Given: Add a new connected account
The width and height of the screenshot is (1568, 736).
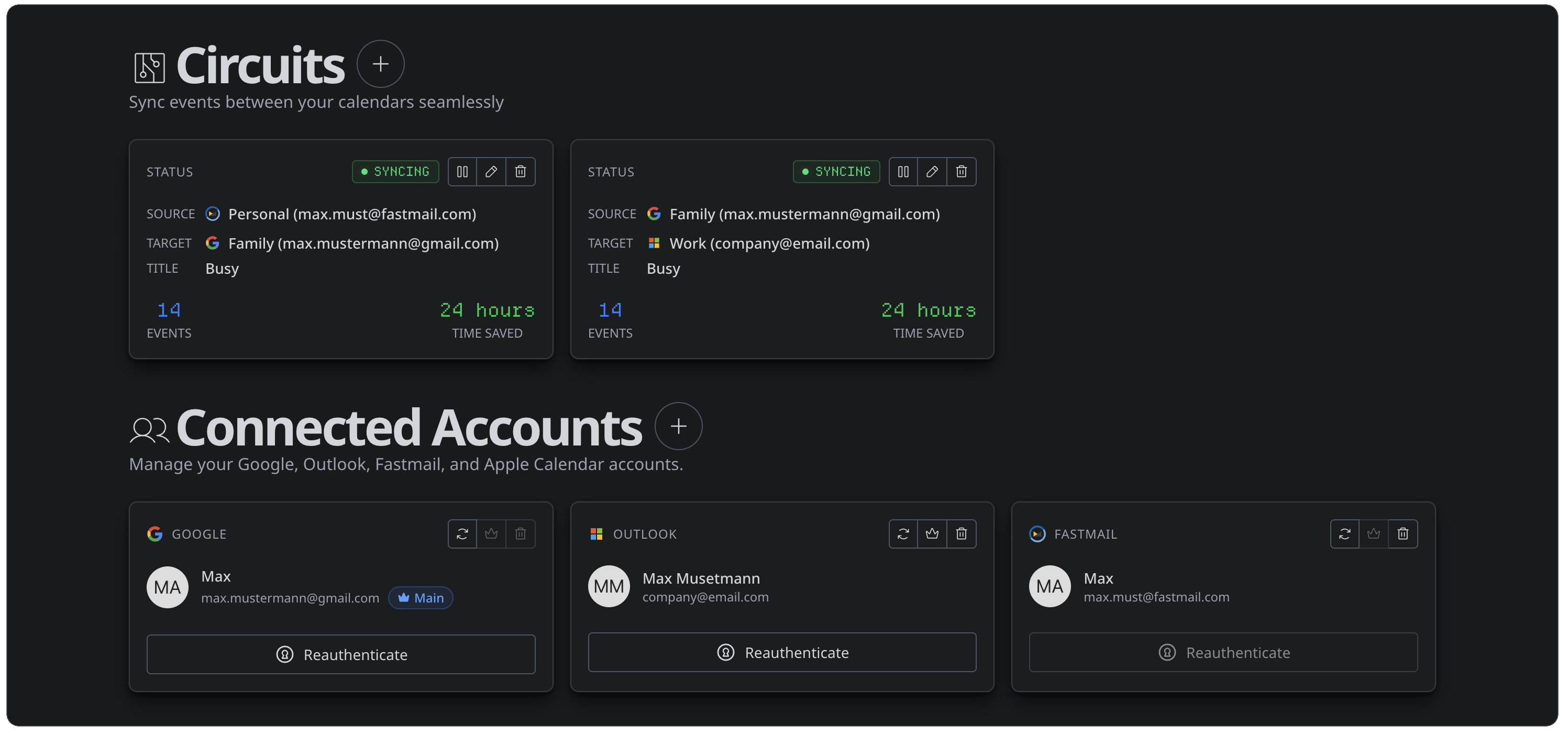Looking at the screenshot, I should 678,427.
